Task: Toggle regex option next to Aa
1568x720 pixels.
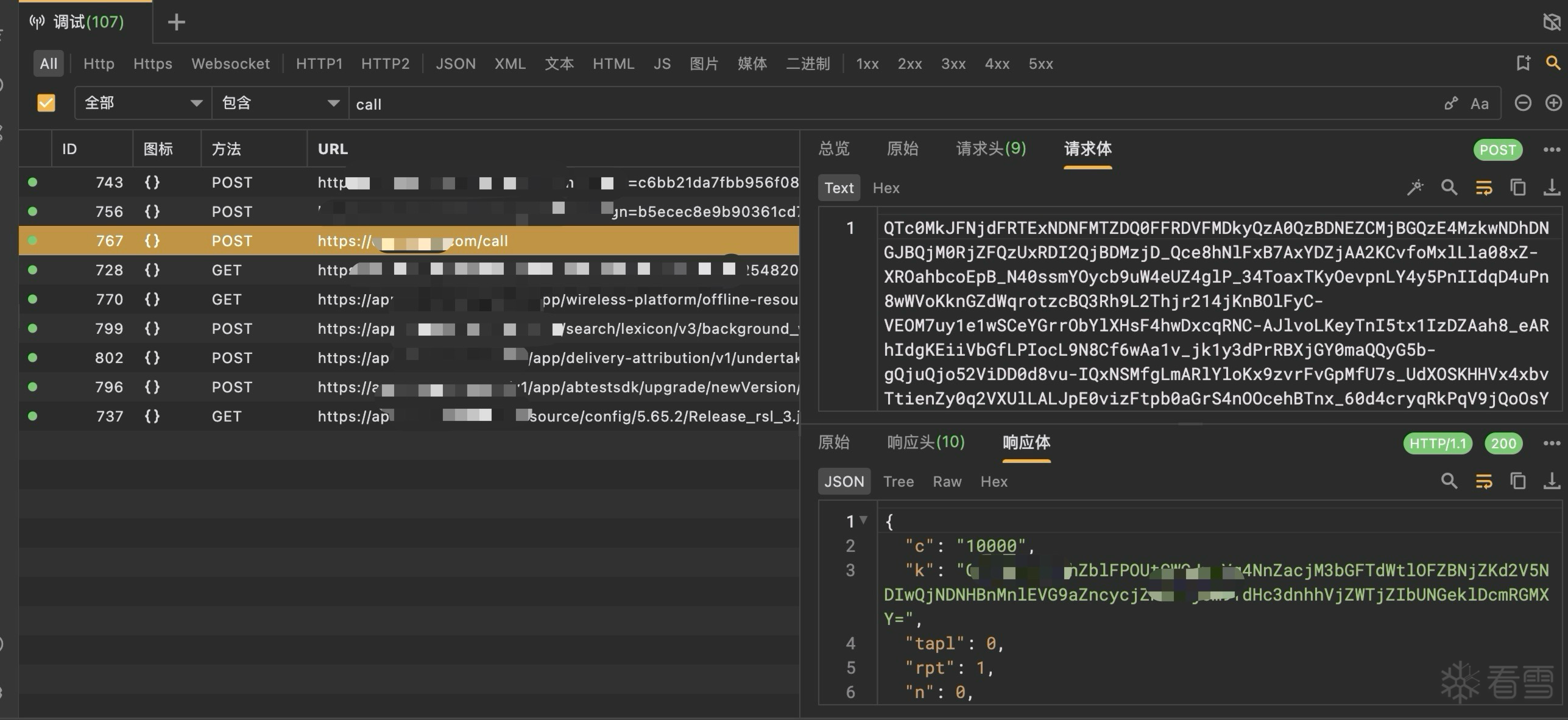Action: pos(1451,104)
